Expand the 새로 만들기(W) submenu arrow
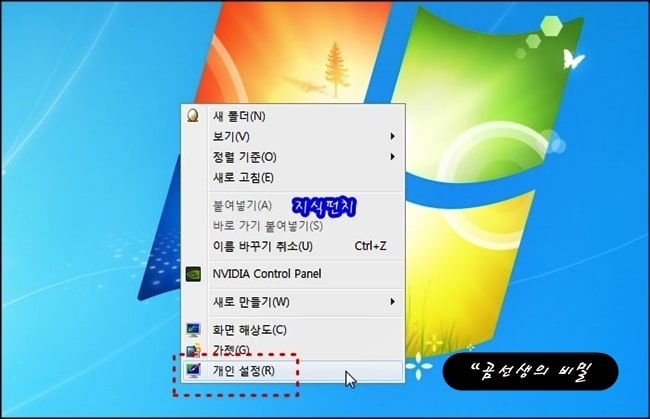 click(392, 302)
